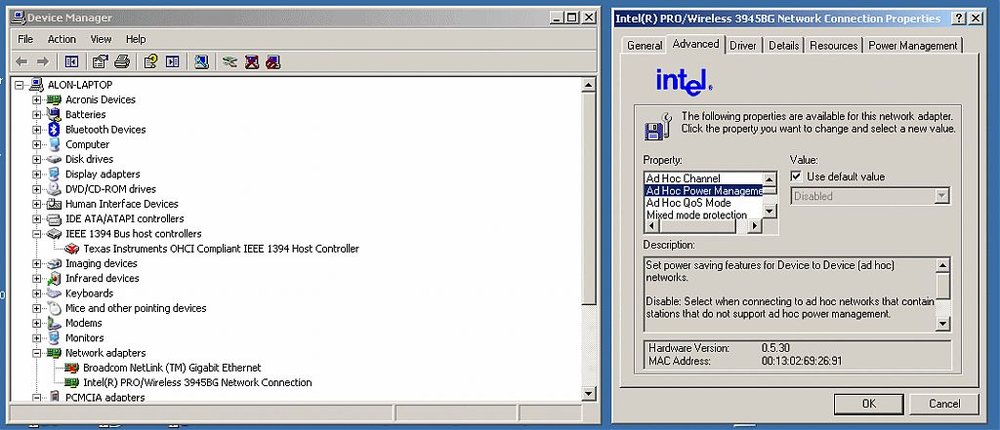Click the Property list's right scroll arrow

click(x=756, y=226)
